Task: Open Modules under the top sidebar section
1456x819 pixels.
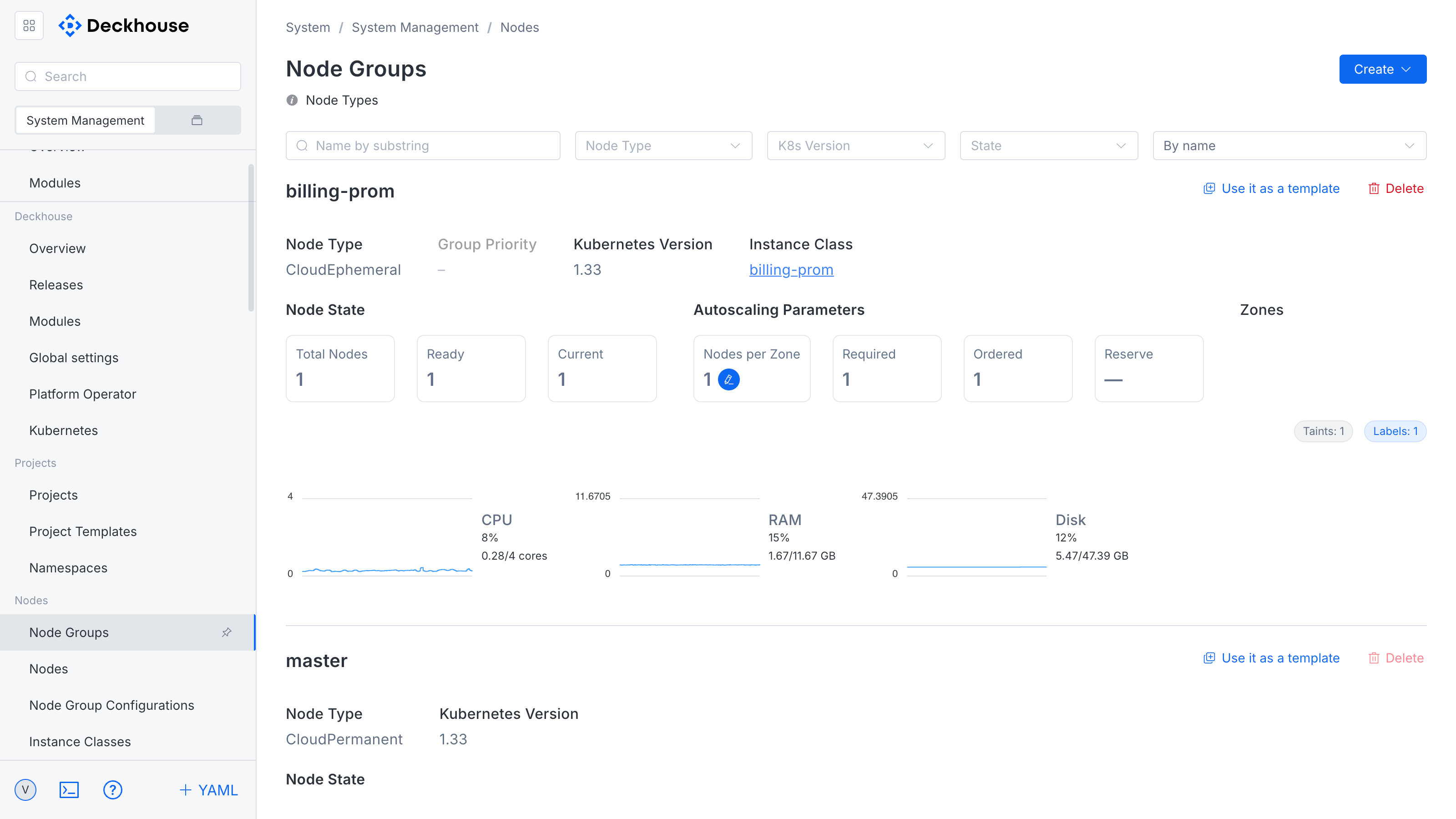Action: tap(128, 182)
